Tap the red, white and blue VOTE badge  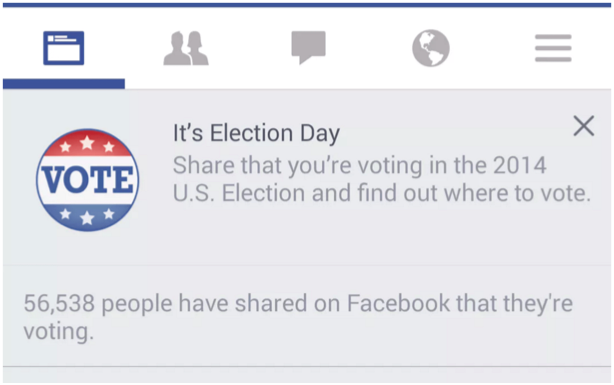87,180
